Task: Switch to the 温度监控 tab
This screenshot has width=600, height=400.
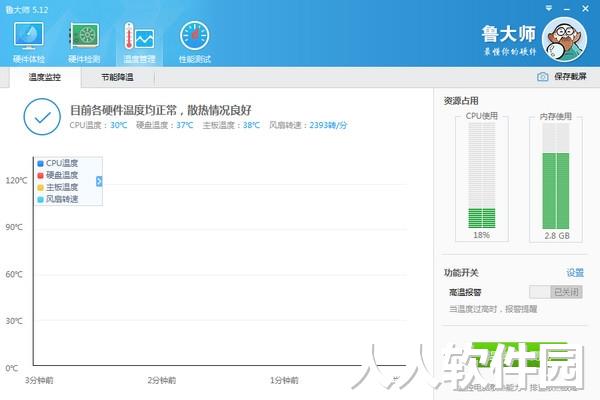Action: (x=45, y=77)
